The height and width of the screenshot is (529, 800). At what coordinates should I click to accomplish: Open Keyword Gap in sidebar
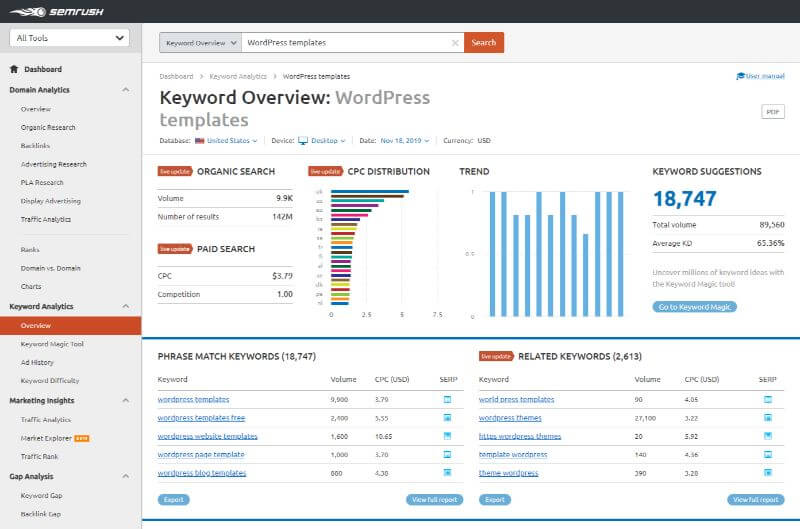click(41, 496)
